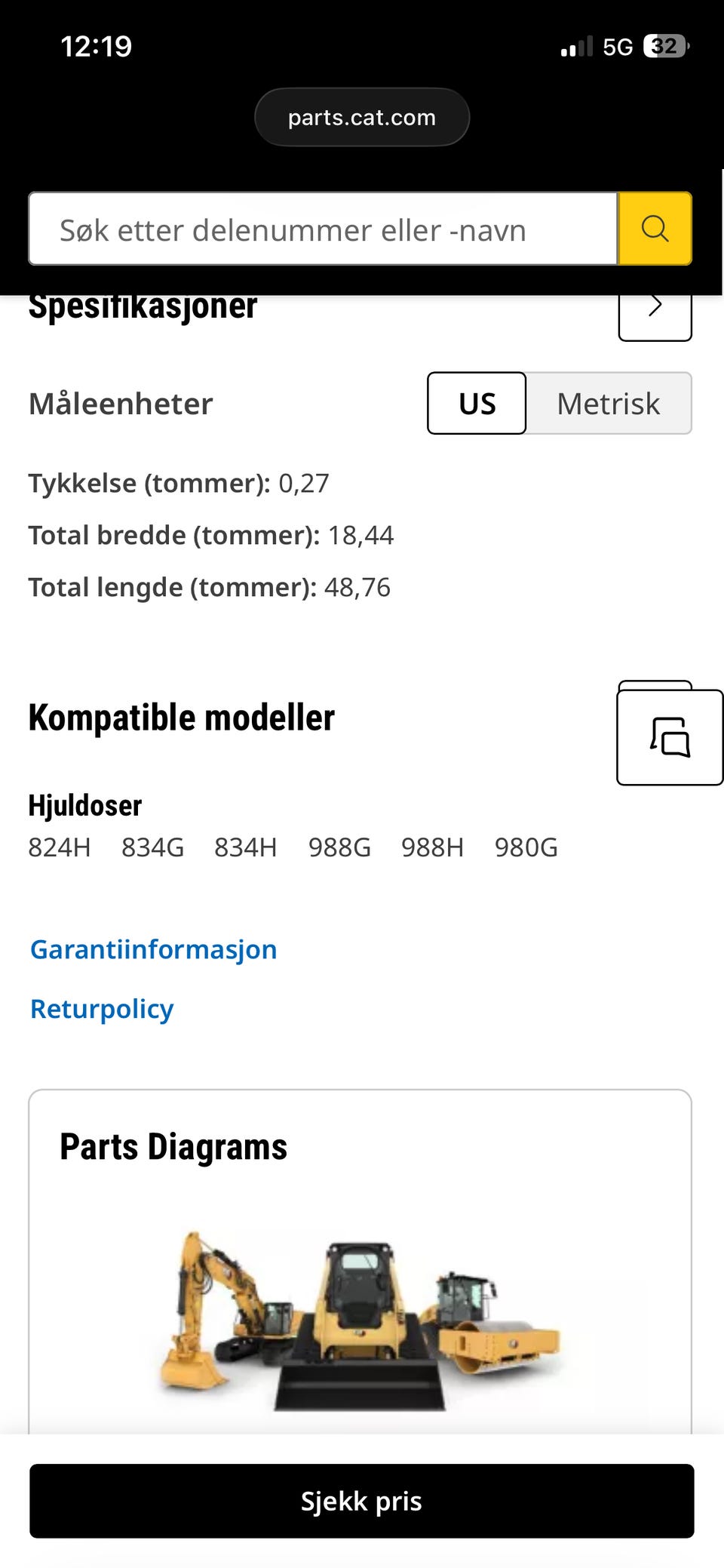Tap the 5G signal status indicator
The height and width of the screenshot is (1568, 724).
[617, 48]
